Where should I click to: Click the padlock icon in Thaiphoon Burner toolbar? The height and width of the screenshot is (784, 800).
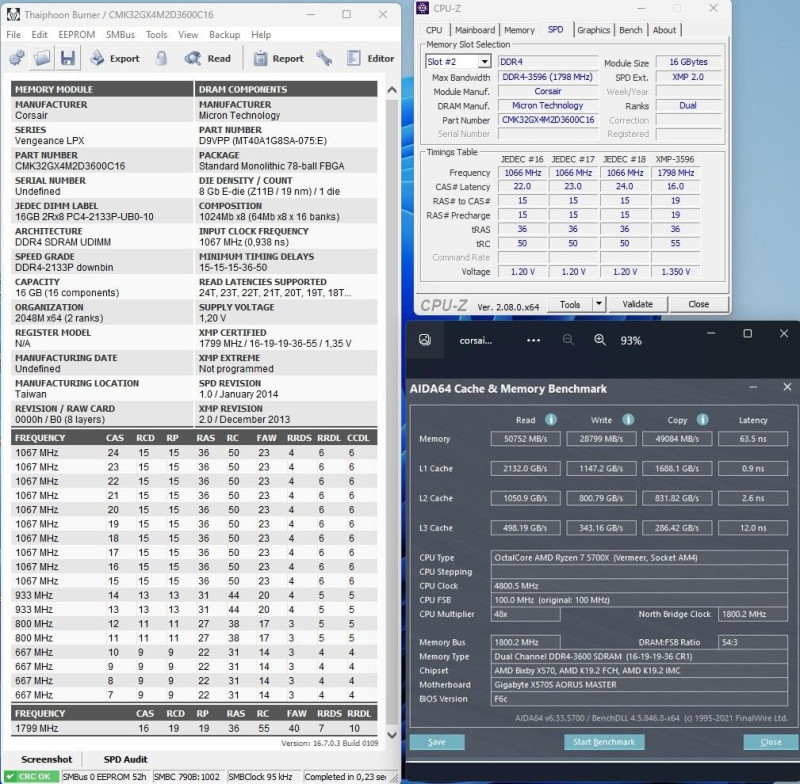[161, 58]
